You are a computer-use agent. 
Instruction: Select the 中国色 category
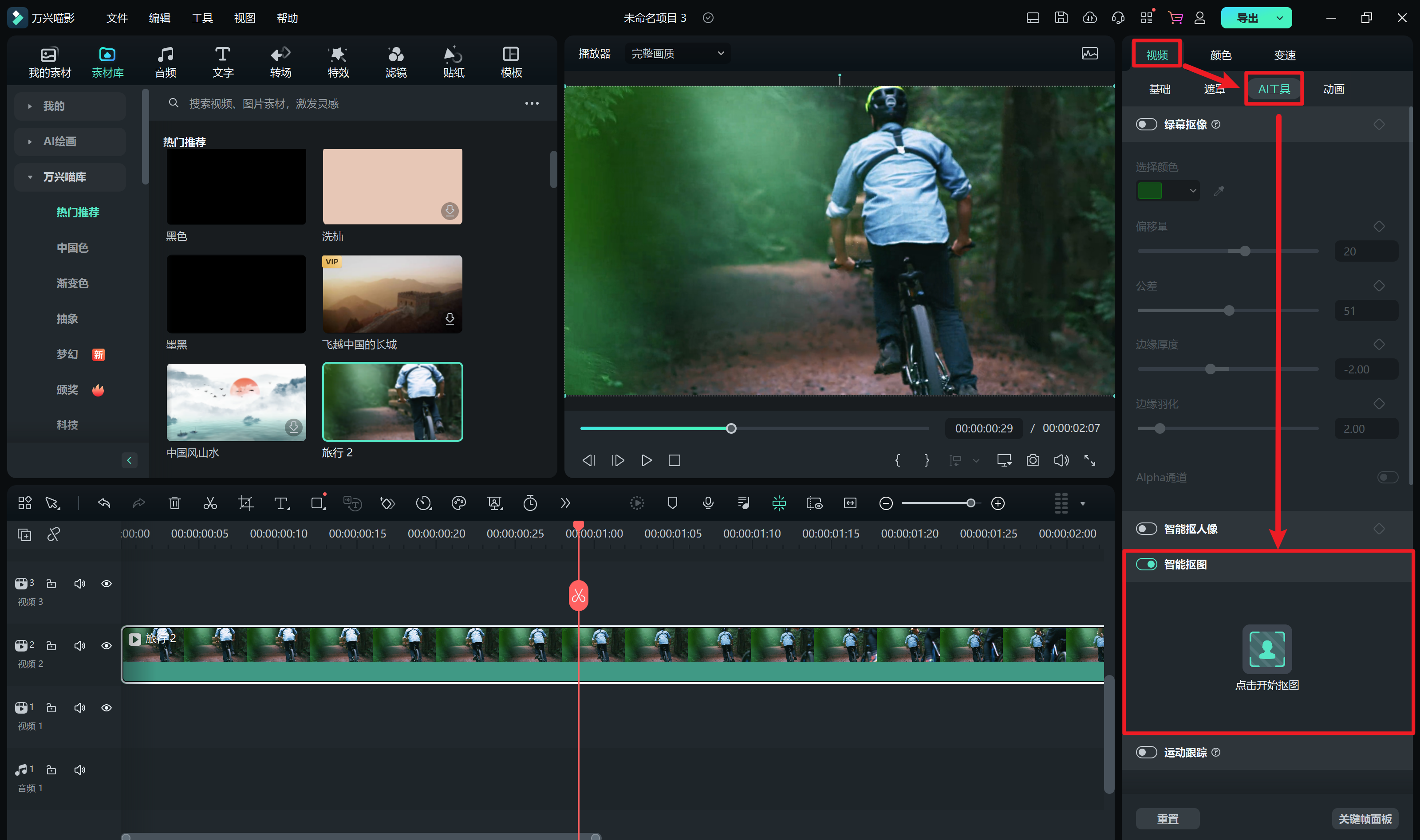[x=72, y=248]
